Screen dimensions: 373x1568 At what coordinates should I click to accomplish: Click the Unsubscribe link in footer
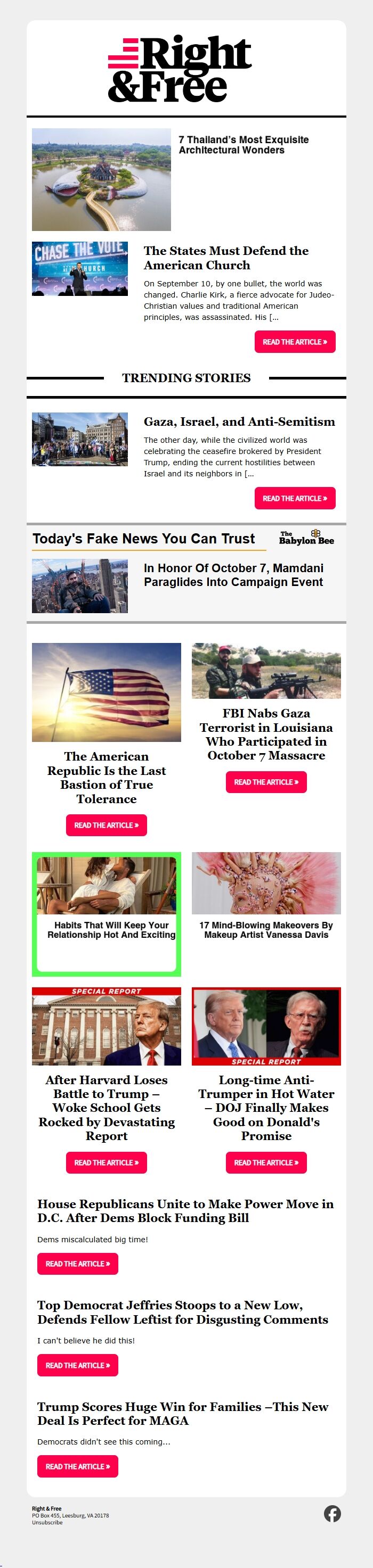[47, 1522]
